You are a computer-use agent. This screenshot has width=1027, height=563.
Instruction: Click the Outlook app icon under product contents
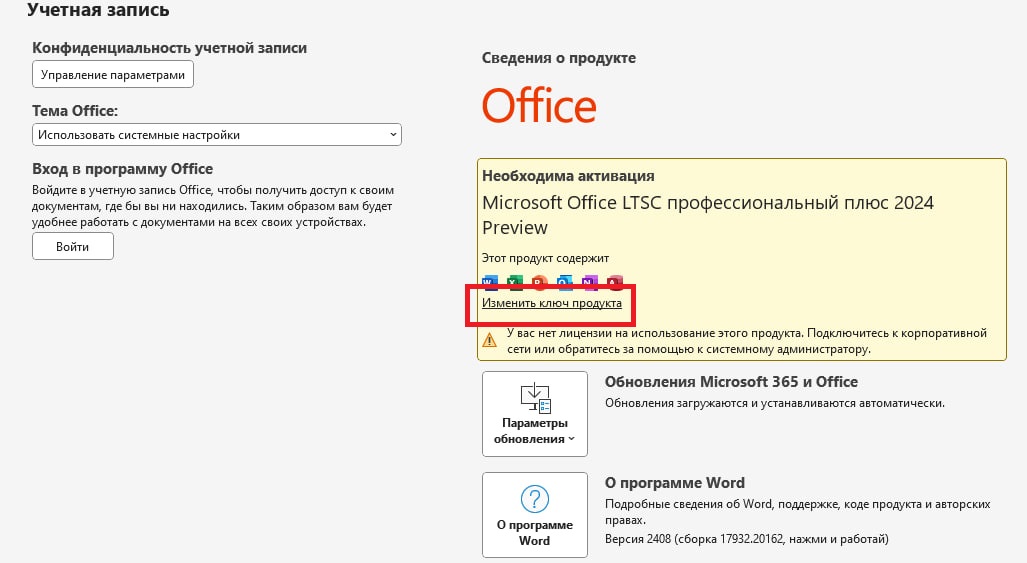[x=565, y=283]
